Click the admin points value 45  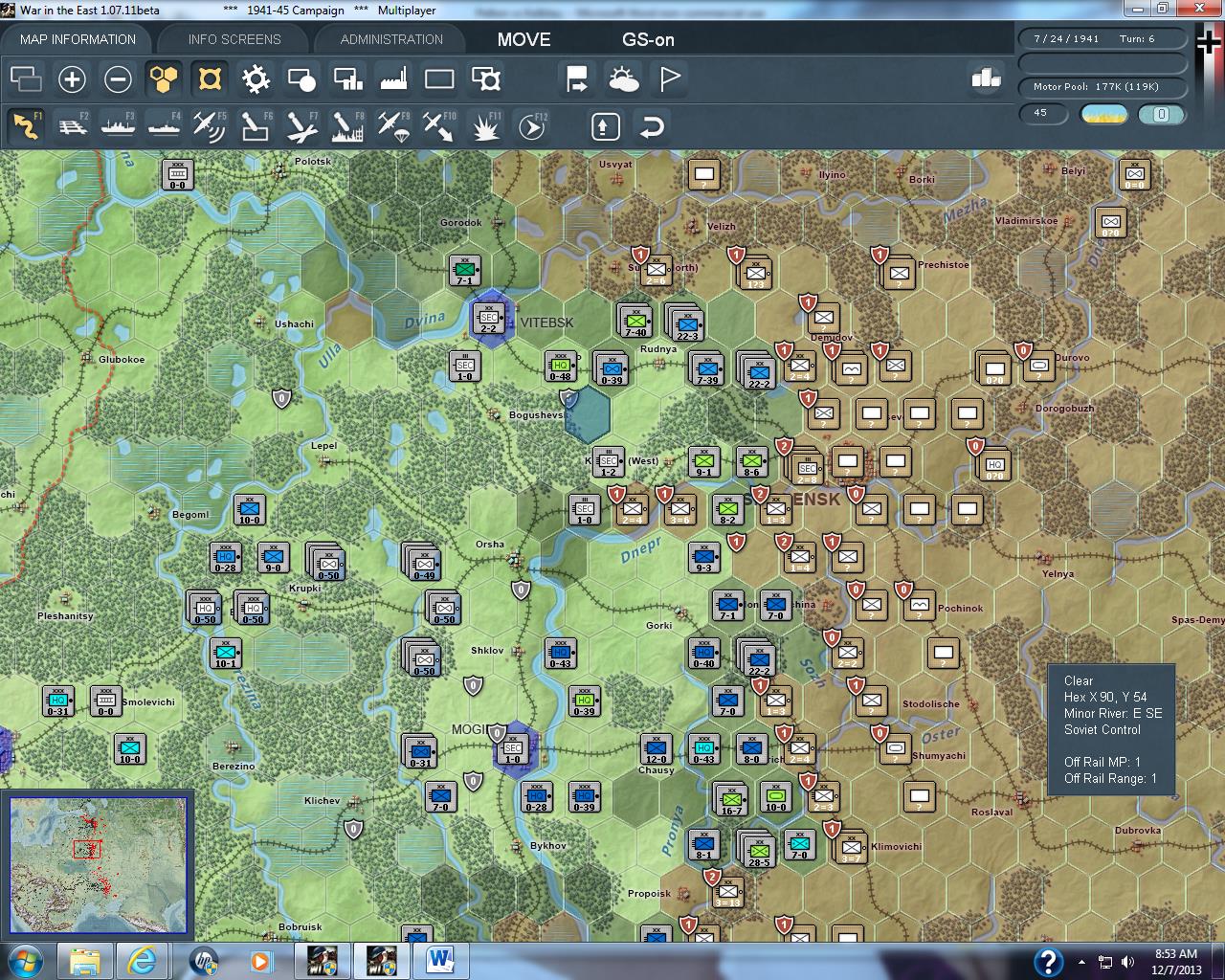point(1042,114)
